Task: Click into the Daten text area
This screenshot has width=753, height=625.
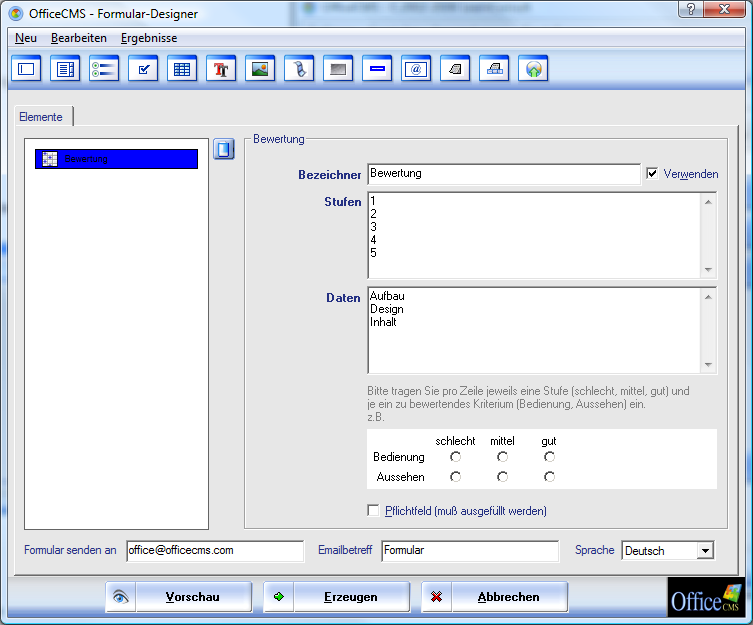Action: [534, 331]
